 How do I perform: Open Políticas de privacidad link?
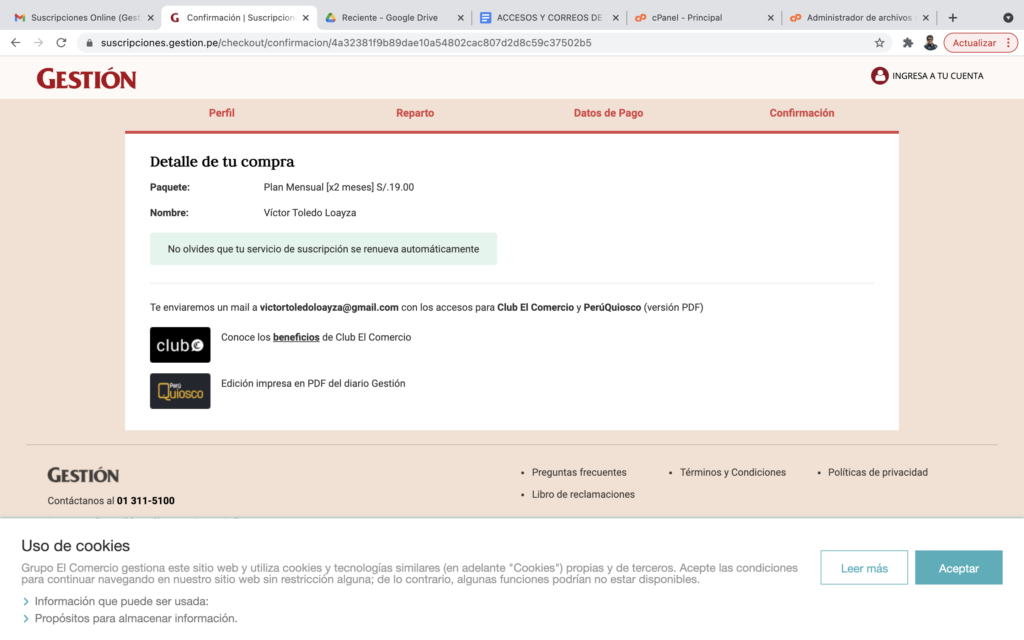point(878,472)
